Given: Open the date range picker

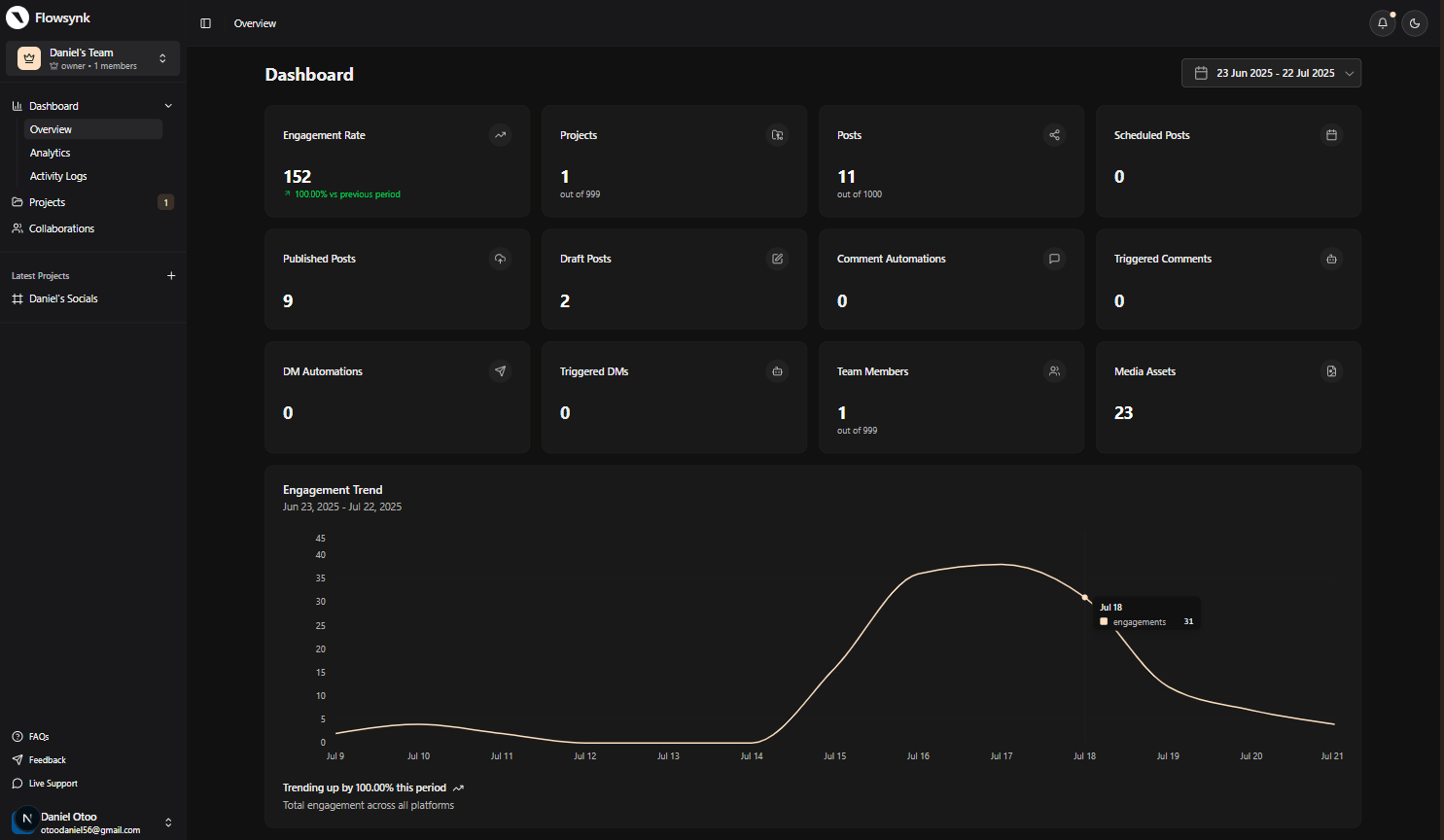Looking at the screenshot, I should [1271, 73].
